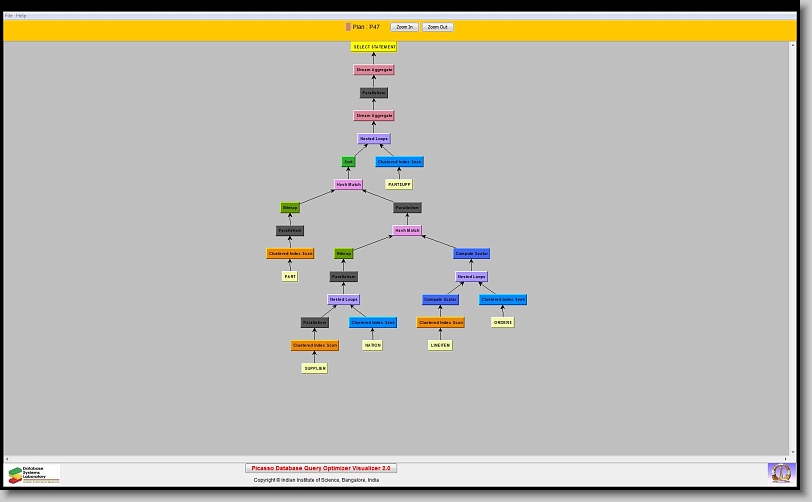This screenshot has height=502, width=812.
Task: Select the PART table node
Action: click(x=290, y=277)
